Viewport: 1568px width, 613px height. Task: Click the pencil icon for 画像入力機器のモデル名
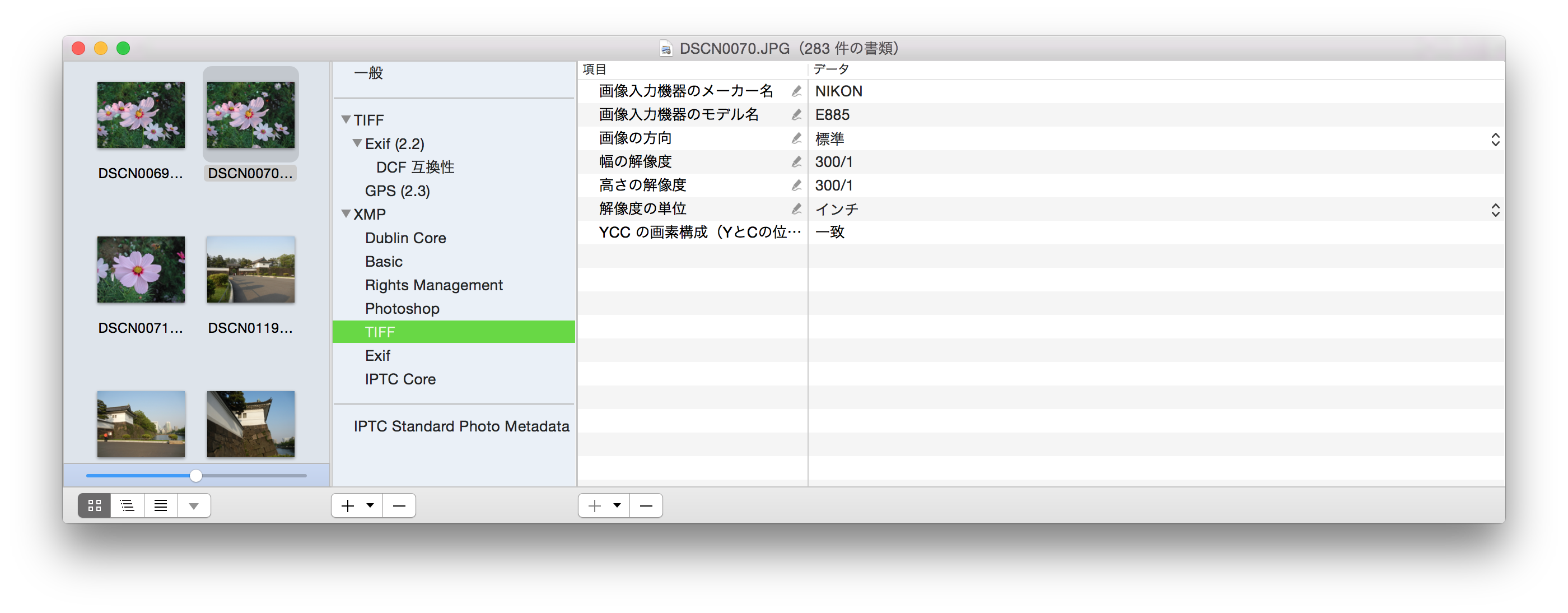(796, 114)
